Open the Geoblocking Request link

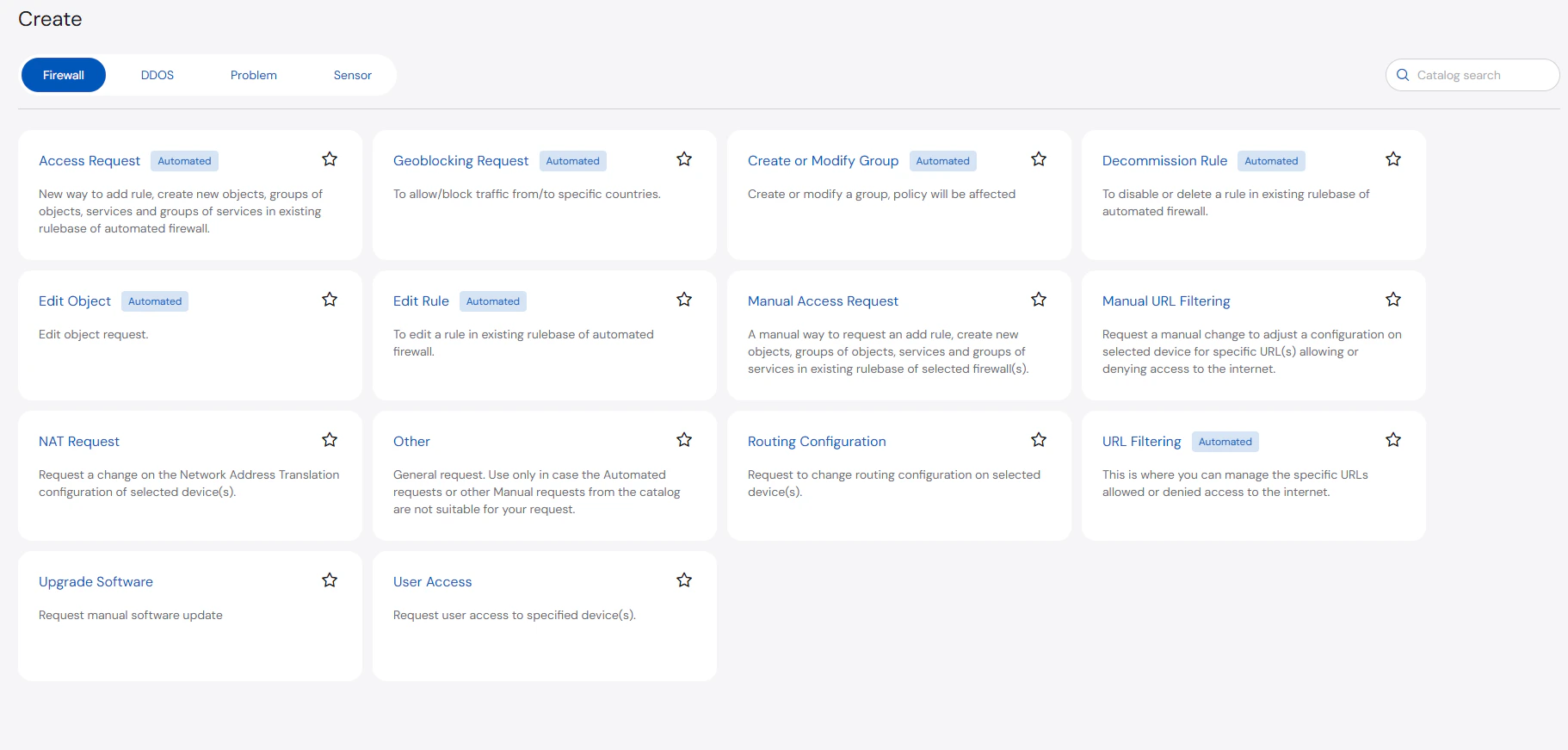(460, 161)
